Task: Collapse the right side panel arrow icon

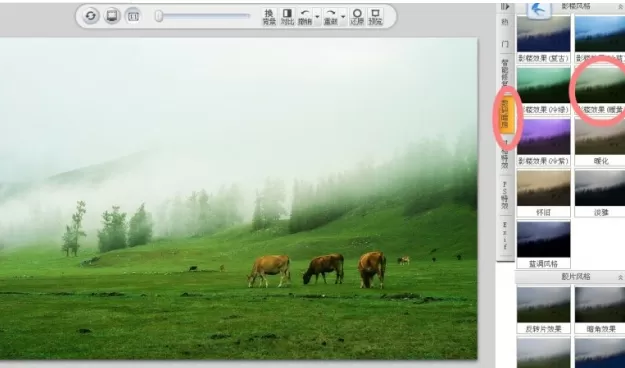Action: (505, 6)
